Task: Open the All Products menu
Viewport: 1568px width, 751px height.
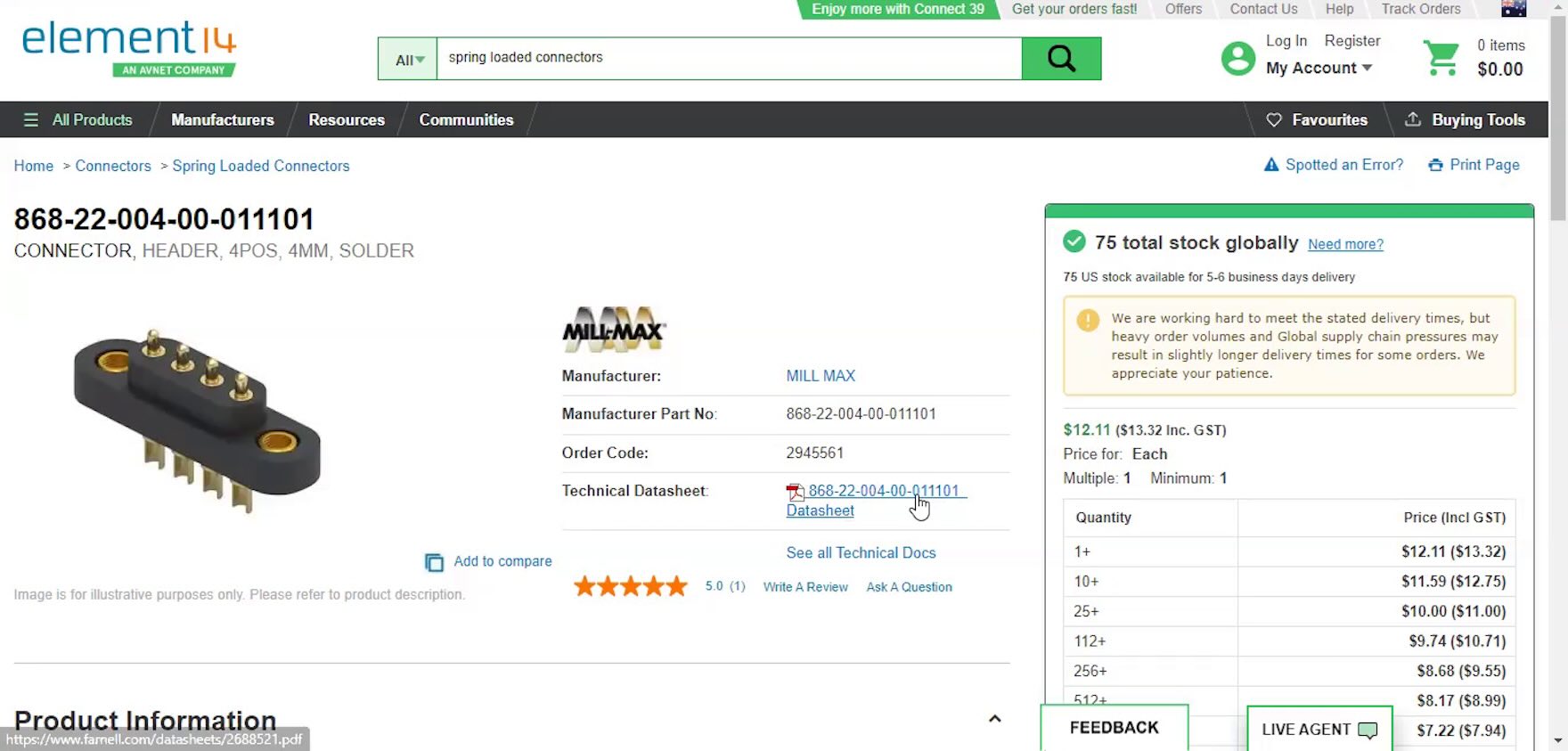Action: coord(78,119)
